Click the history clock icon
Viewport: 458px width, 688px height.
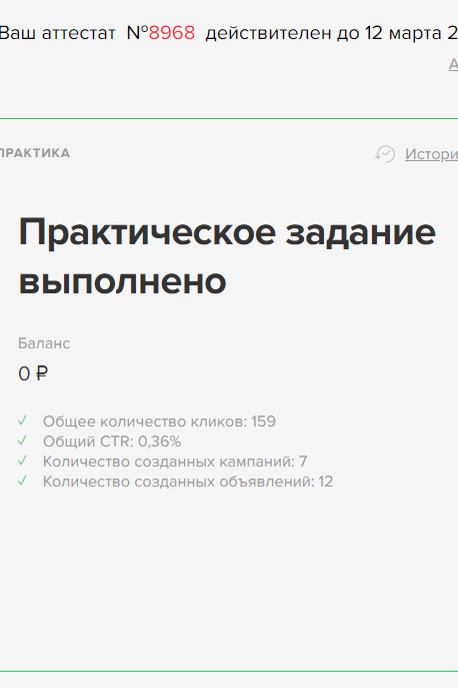tap(385, 154)
